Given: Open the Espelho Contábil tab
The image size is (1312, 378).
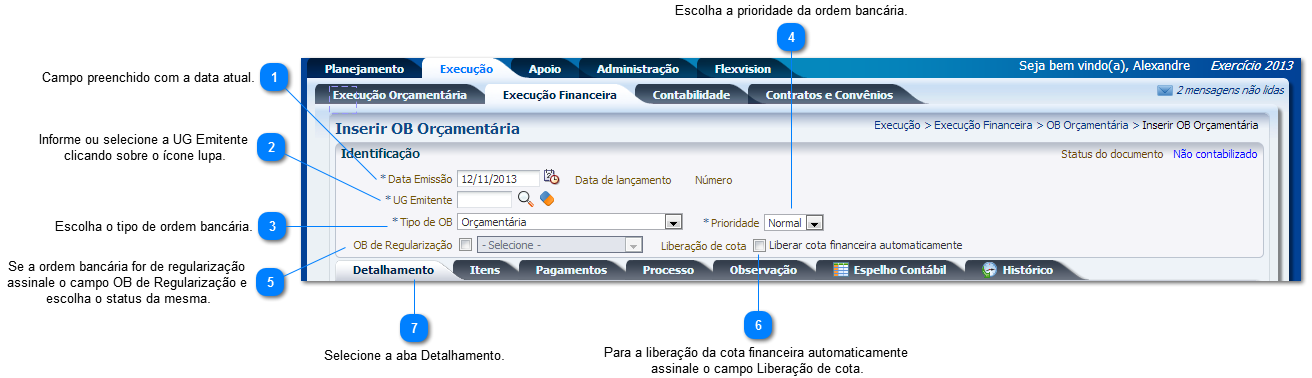Looking at the screenshot, I should click(890, 270).
